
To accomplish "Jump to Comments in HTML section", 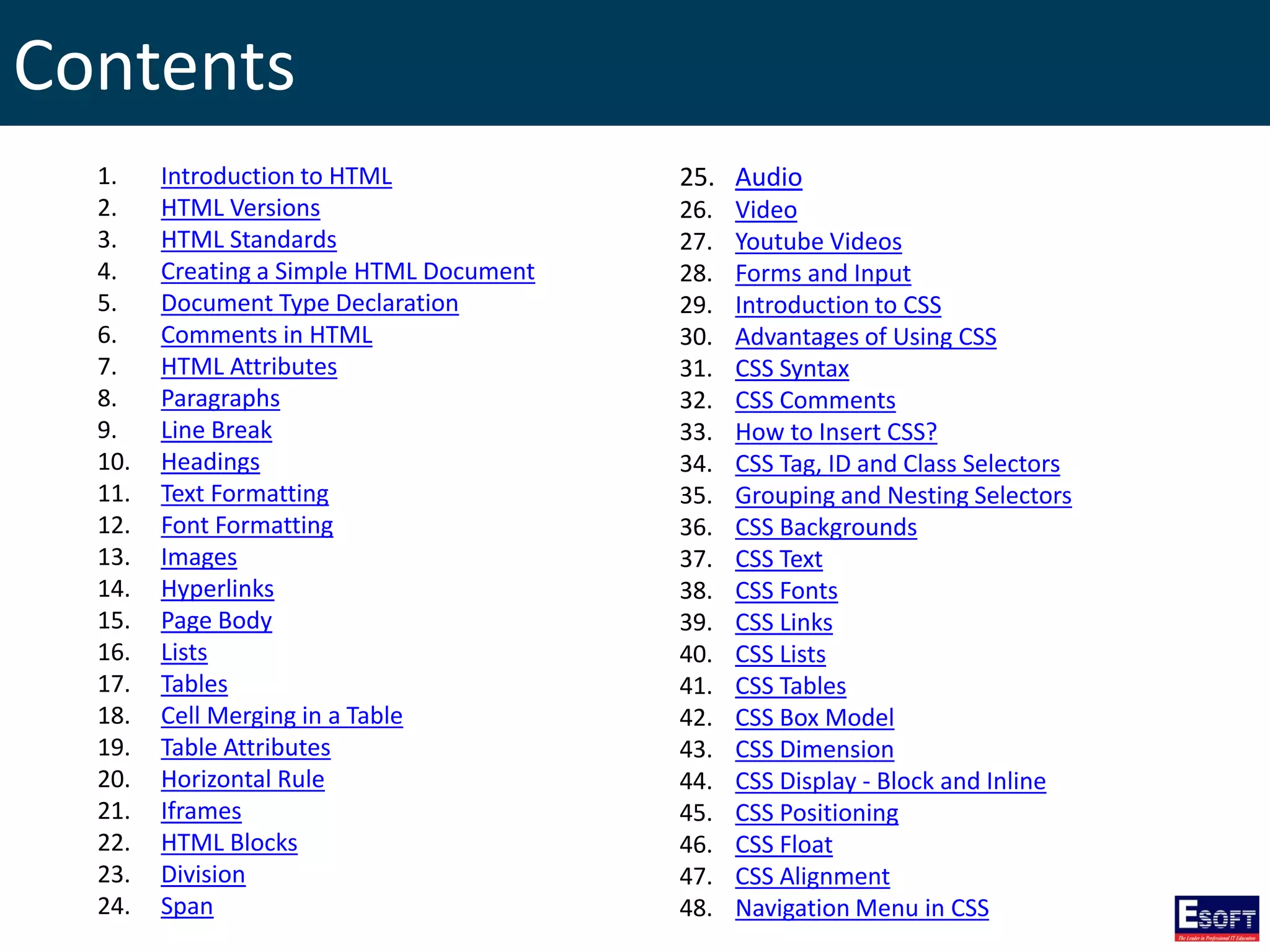I will [266, 335].
